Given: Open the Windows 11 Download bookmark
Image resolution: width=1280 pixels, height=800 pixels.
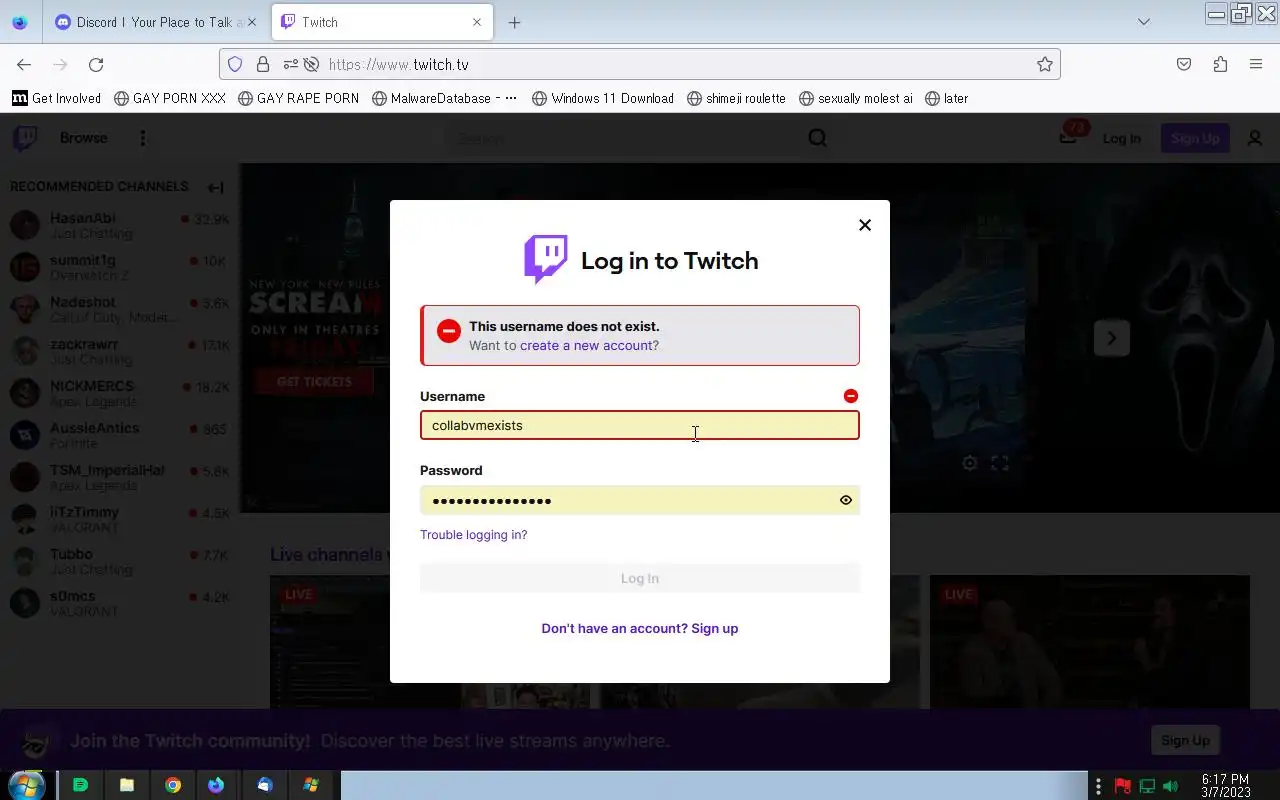Looking at the screenshot, I should [x=603, y=98].
